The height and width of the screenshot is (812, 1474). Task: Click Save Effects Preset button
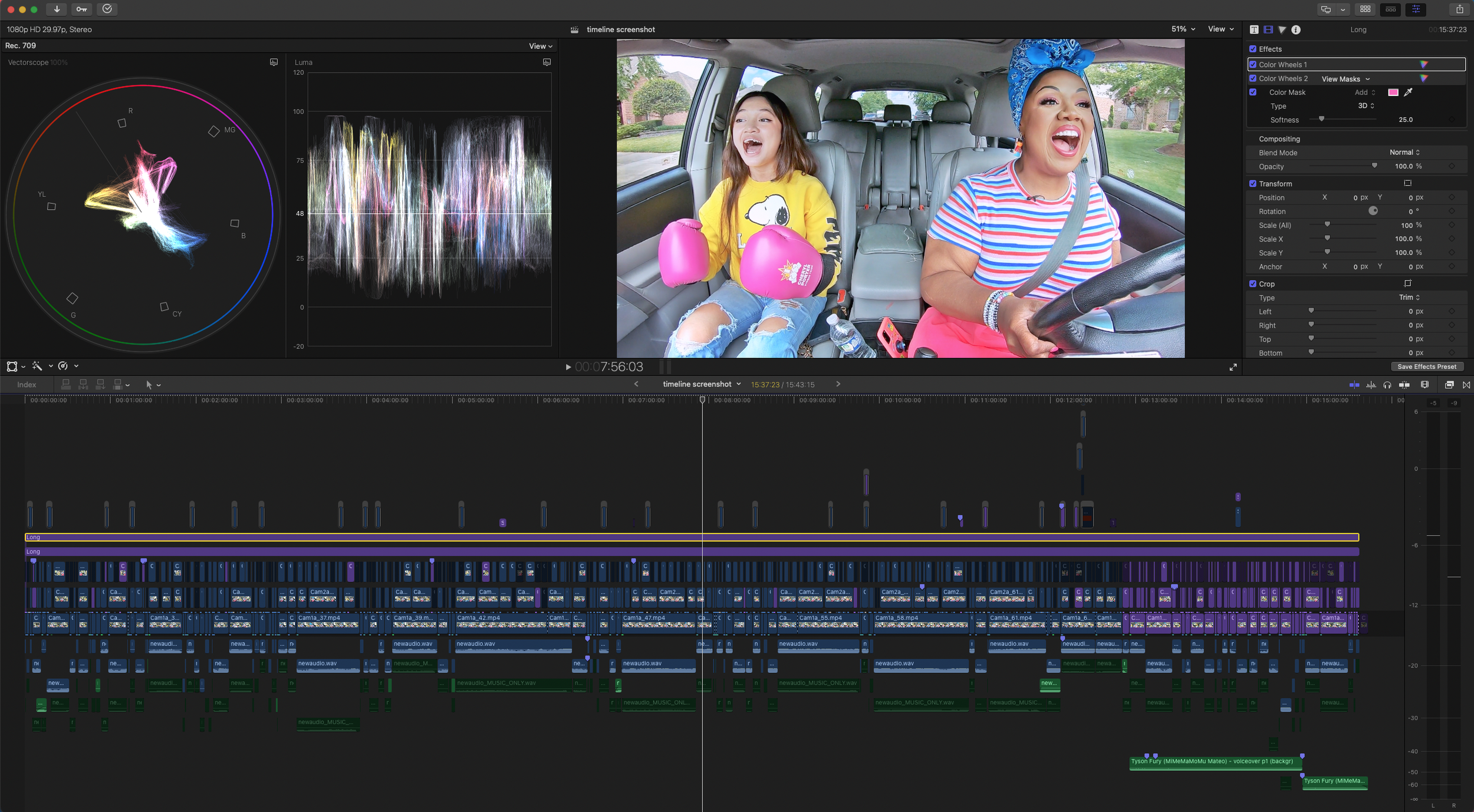pos(1426,367)
